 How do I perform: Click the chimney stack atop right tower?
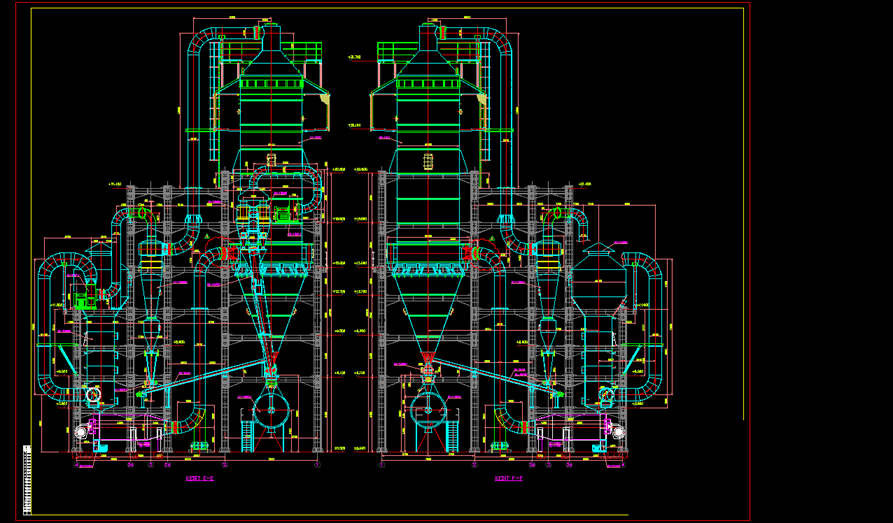[427, 36]
